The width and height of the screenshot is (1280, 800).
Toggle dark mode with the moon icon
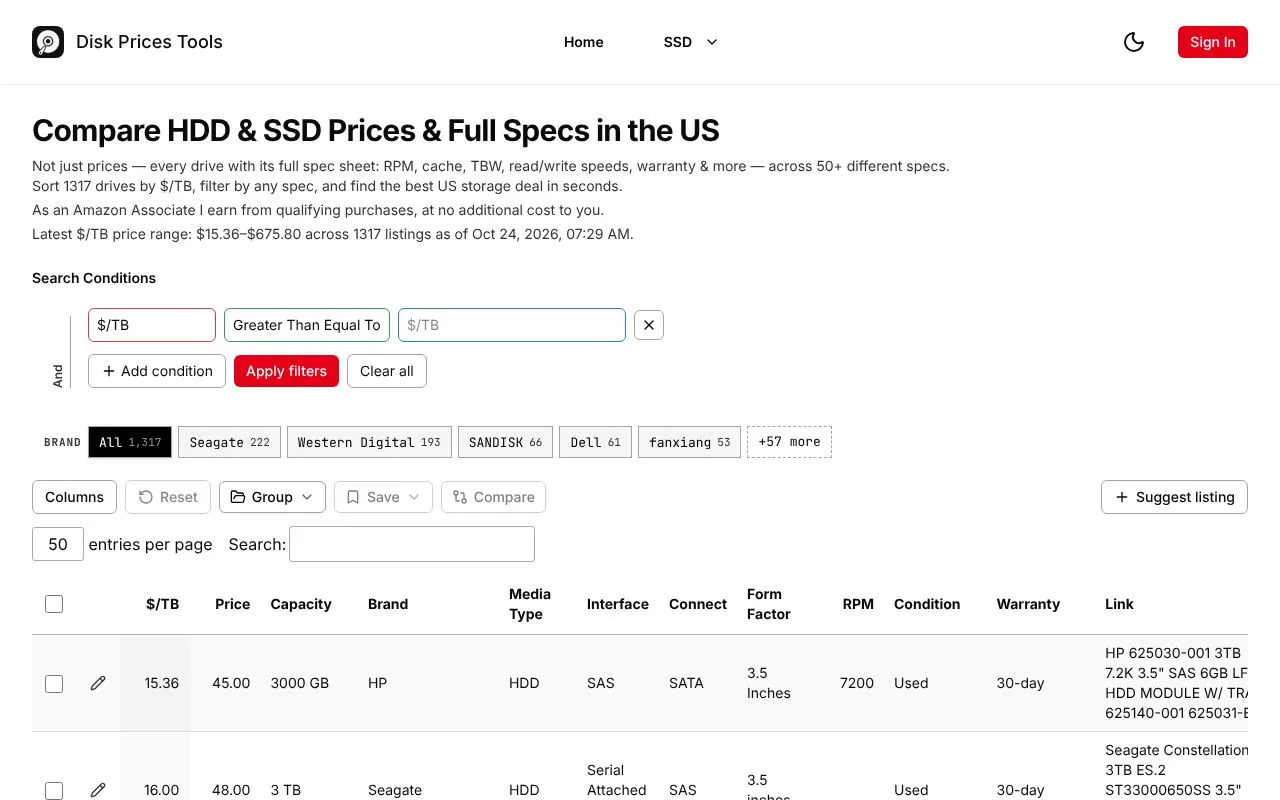[1134, 42]
